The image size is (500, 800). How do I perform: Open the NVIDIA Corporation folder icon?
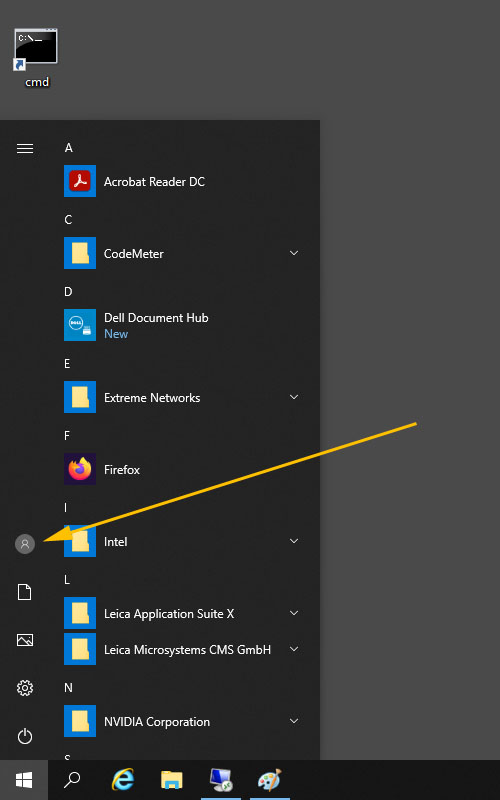pos(80,721)
